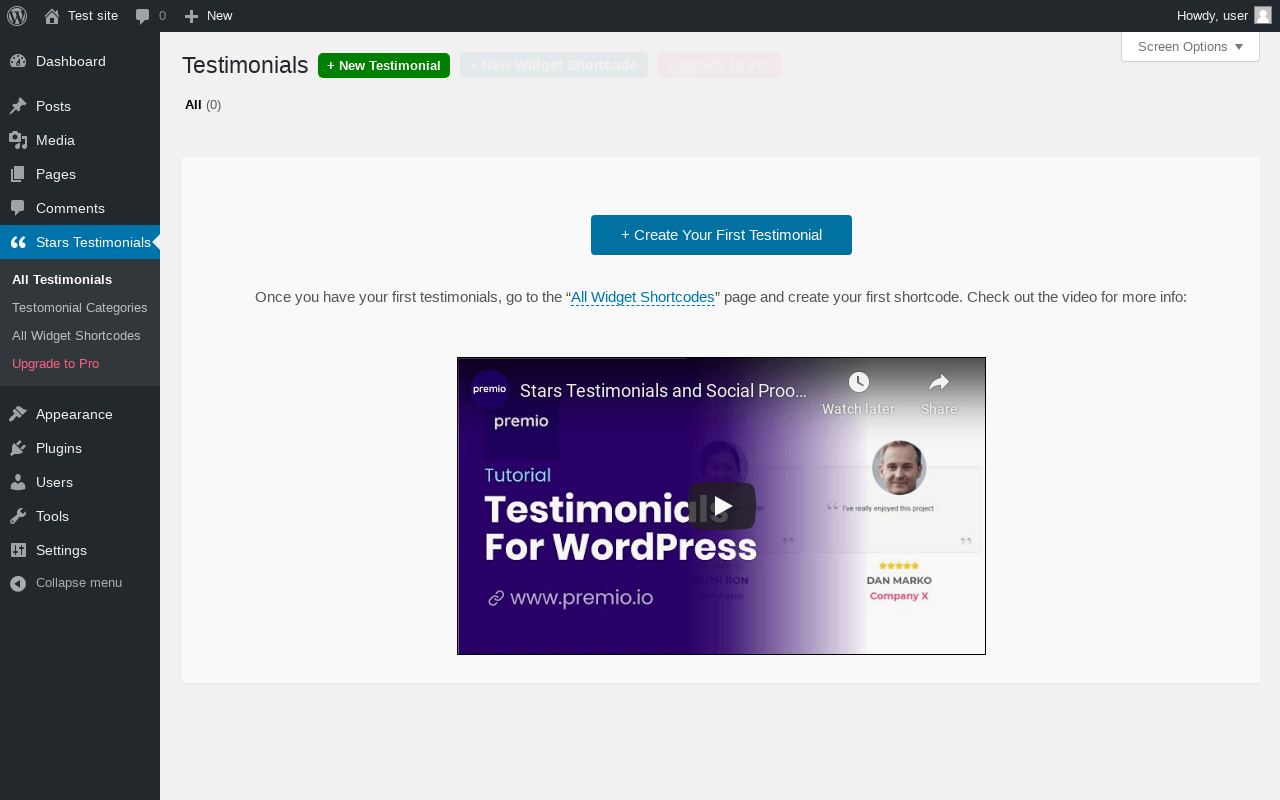Open the Media library icon
1280x800 pixels.
18,140
